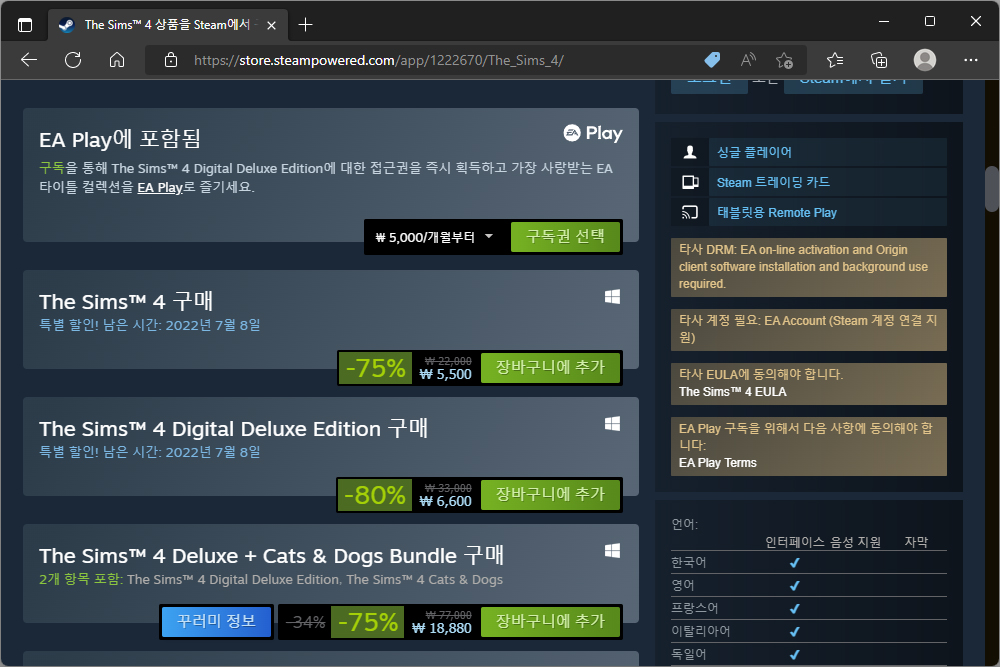Screen dimensions: 1000x667
Task: Reload the Steam store page
Action: [x=73, y=61]
